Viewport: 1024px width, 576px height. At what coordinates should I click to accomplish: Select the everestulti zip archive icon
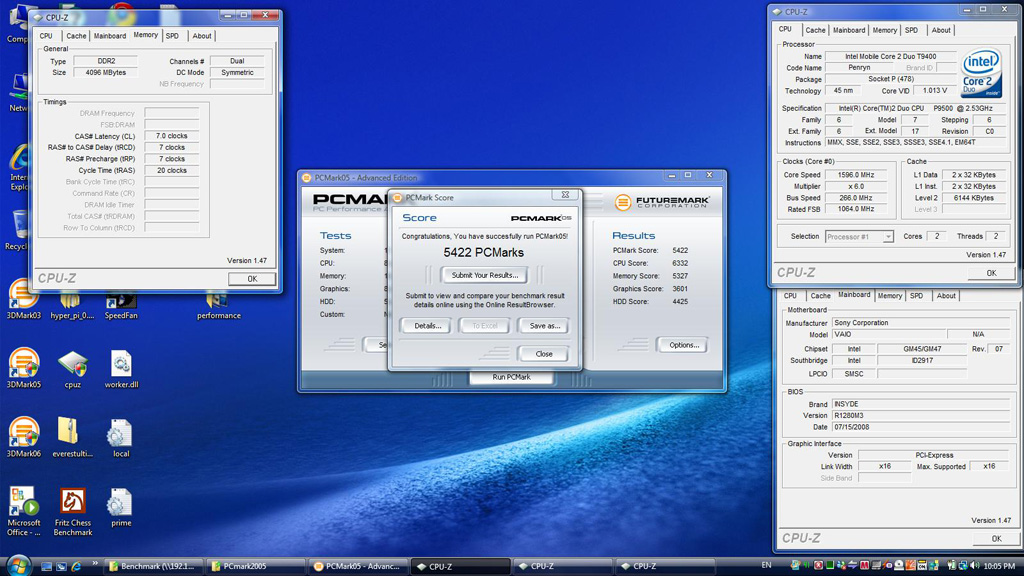(x=72, y=438)
